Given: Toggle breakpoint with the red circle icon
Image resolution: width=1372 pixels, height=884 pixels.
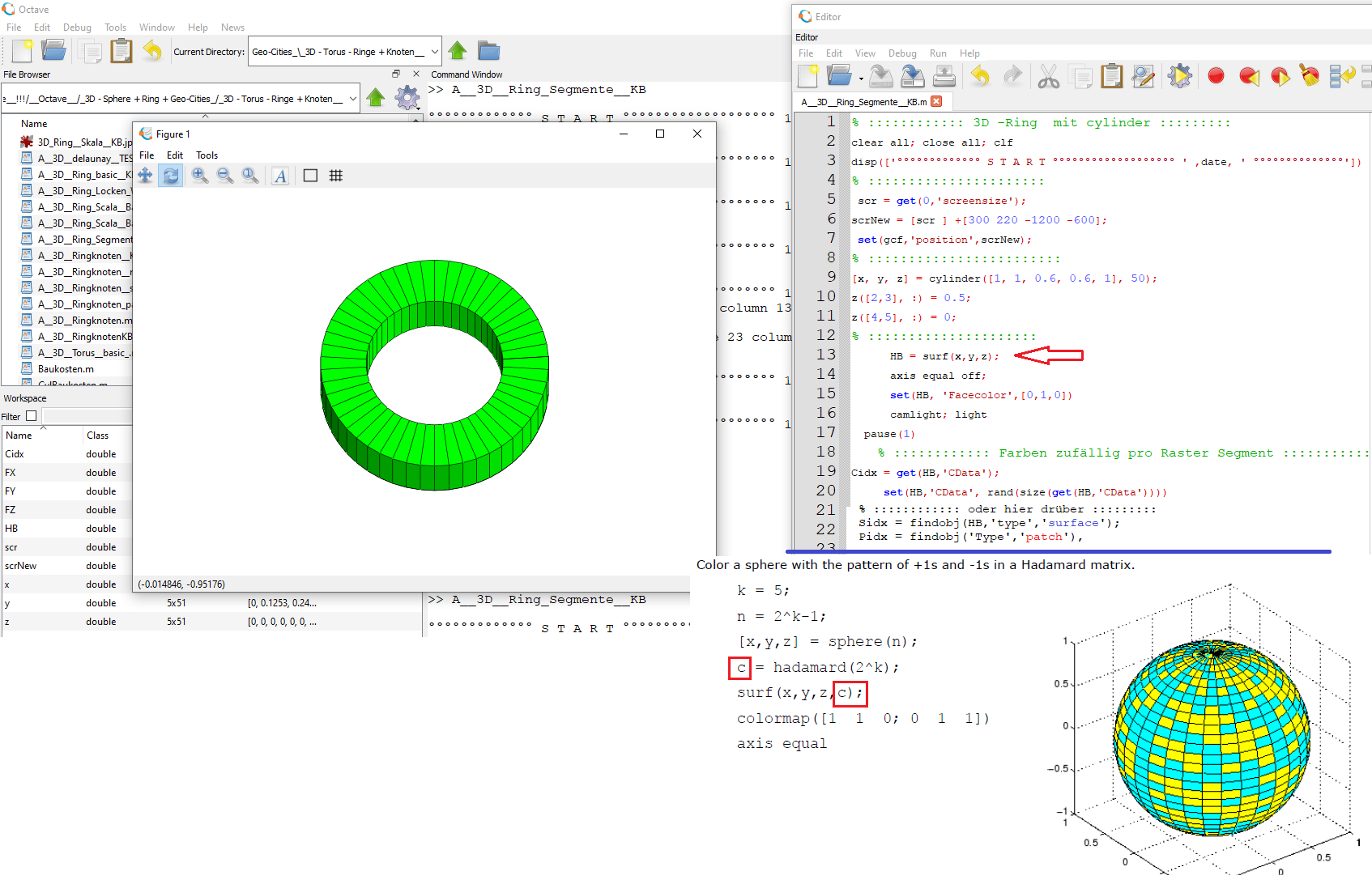Looking at the screenshot, I should (1216, 76).
